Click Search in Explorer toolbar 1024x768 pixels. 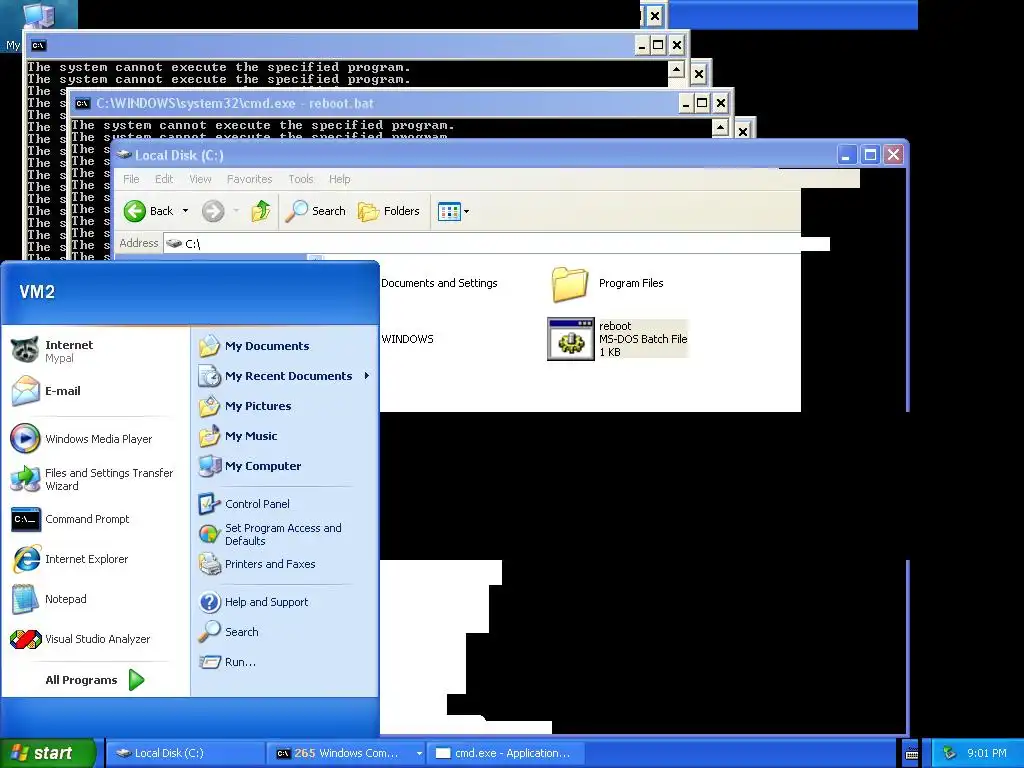point(316,211)
